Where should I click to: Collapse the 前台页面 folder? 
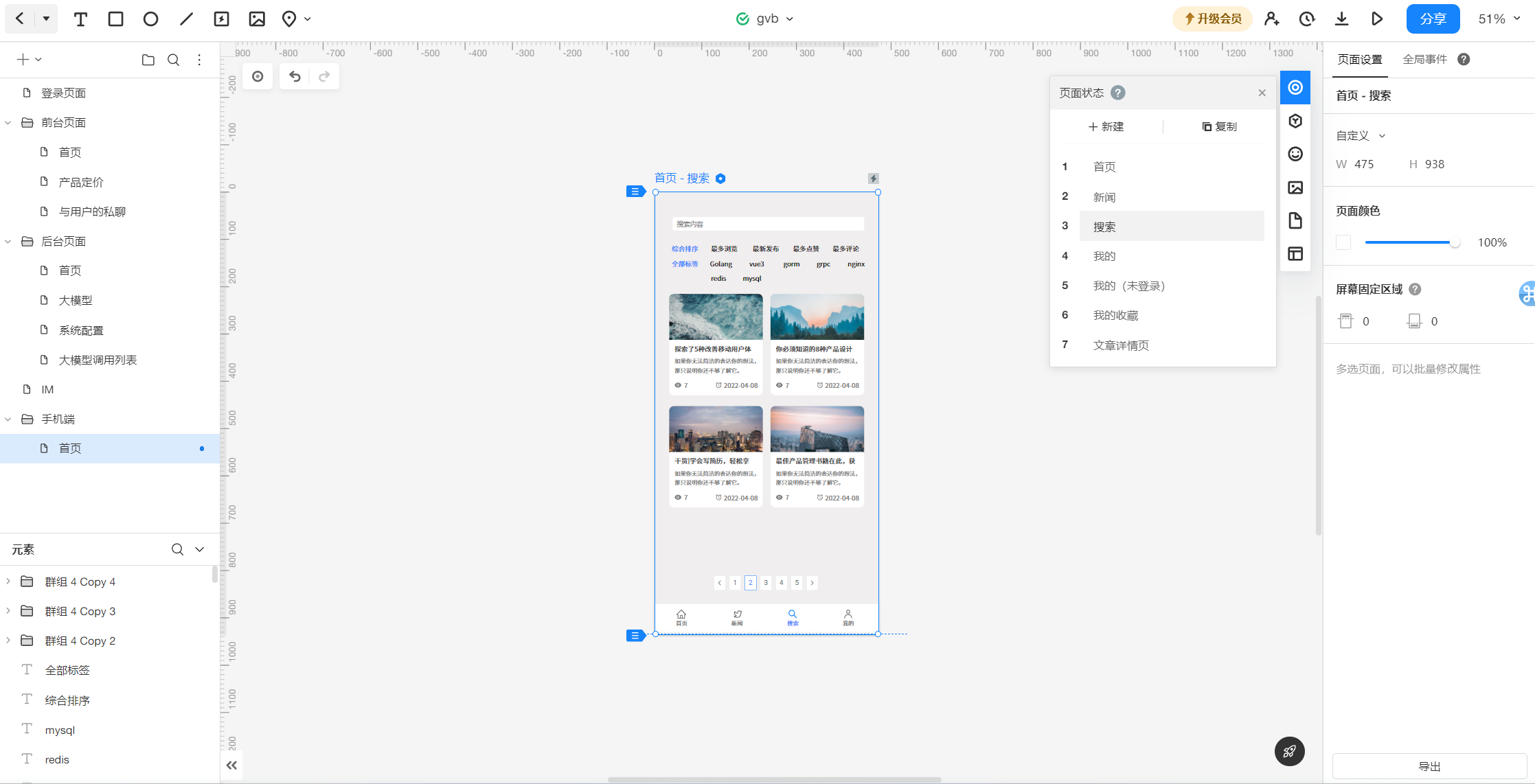coord(8,123)
